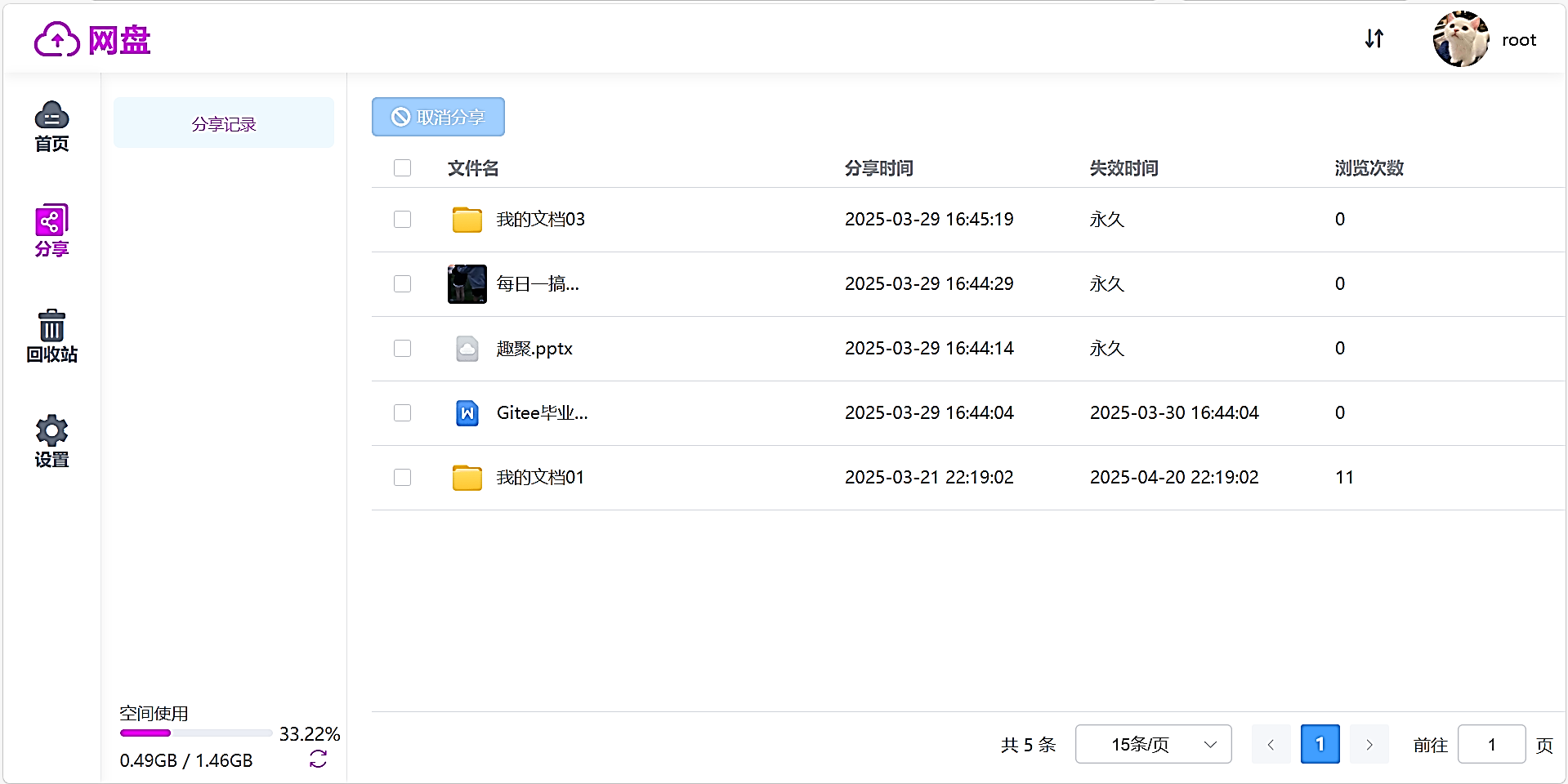Select the checkbox for 我的文档01
This screenshot has height=784, width=1568.
coord(402,478)
